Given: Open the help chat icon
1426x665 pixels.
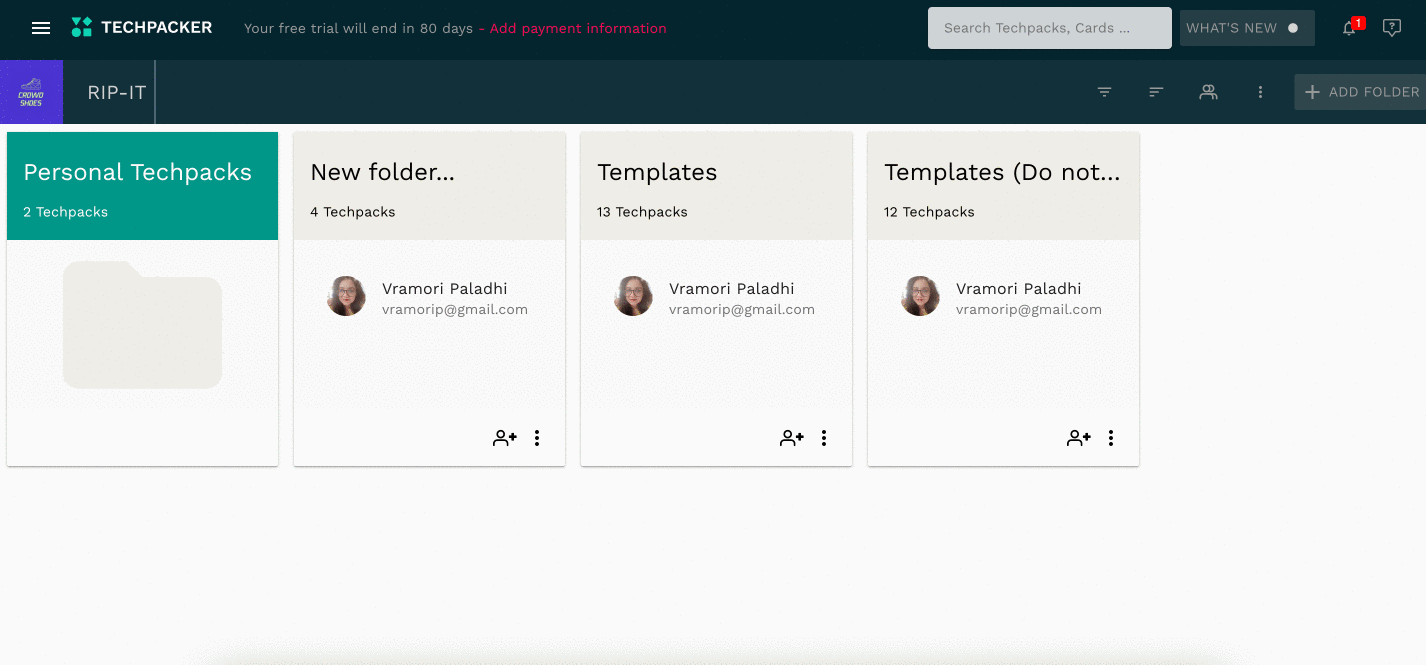Looking at the screenshot, I should [1391, 28].
